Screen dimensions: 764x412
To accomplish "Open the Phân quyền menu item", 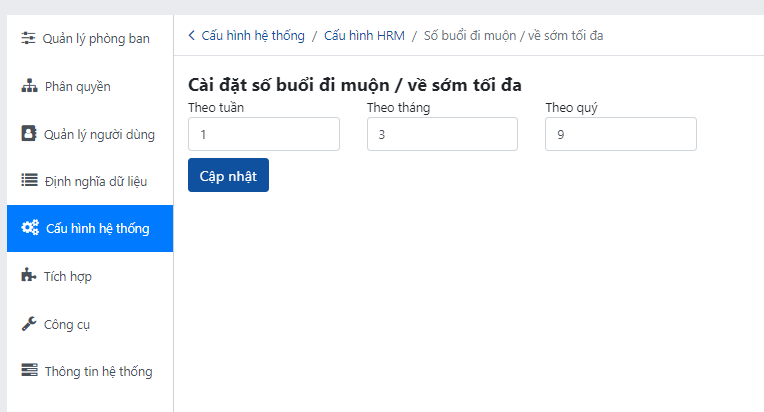I will 90,86.
